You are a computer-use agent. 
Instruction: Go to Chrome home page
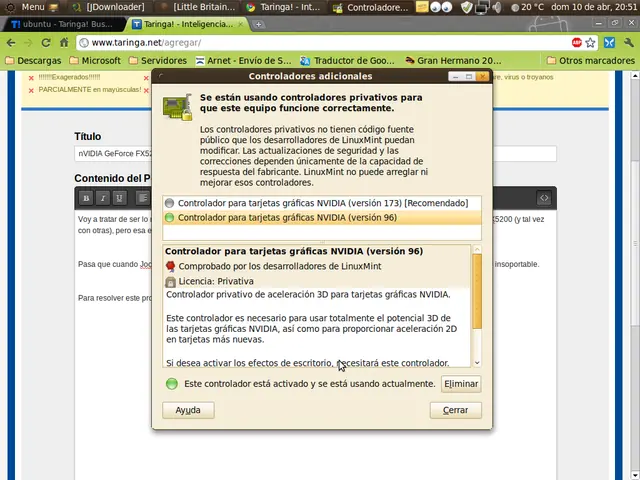[x=64, y=42]
